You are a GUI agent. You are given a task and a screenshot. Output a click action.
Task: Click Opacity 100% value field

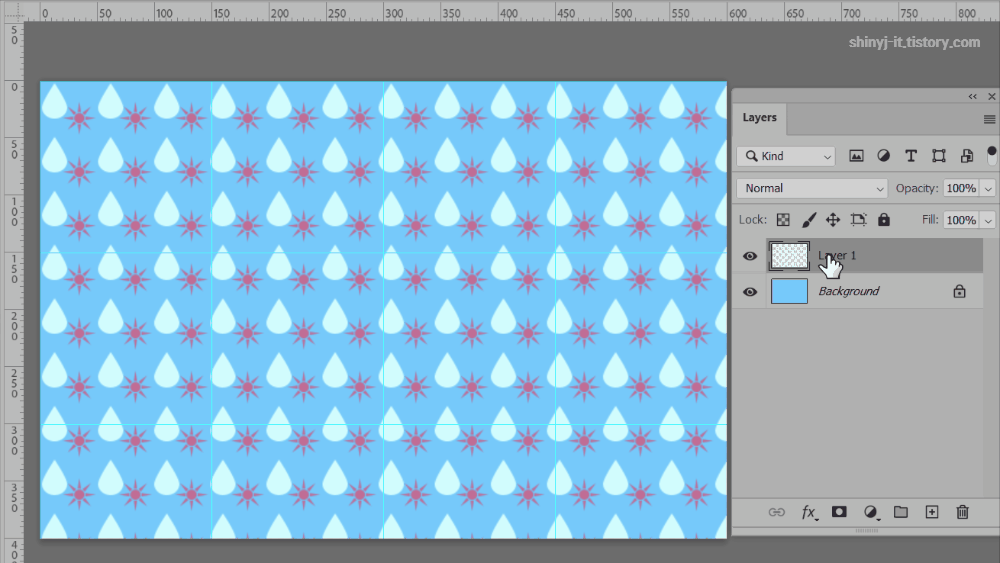pos(961,188)
